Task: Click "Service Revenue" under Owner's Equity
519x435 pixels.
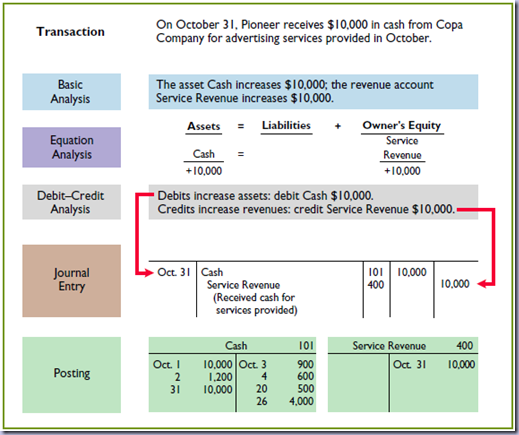Action: (x=402, y=148)
